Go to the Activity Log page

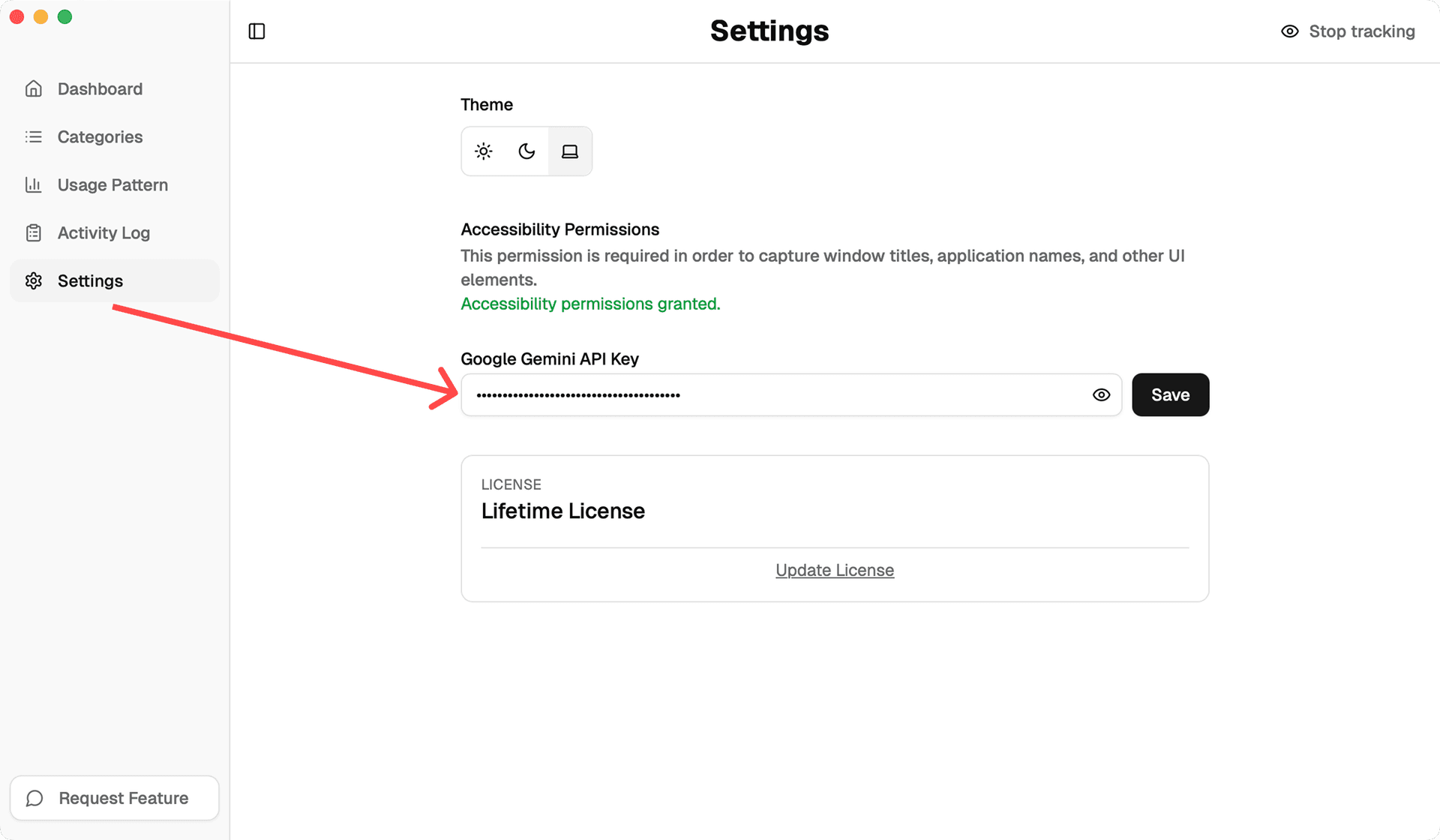point(103,232)
